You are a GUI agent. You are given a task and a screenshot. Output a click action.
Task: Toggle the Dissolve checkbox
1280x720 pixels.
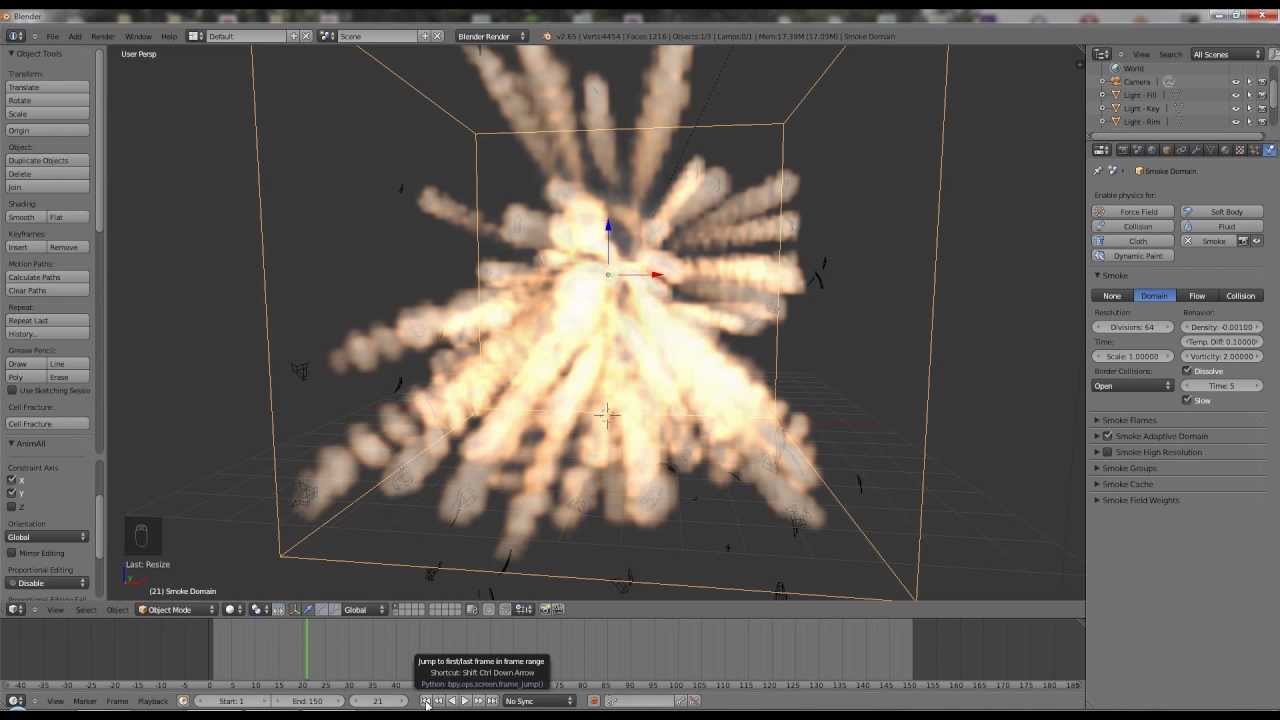pos(1187,371)
